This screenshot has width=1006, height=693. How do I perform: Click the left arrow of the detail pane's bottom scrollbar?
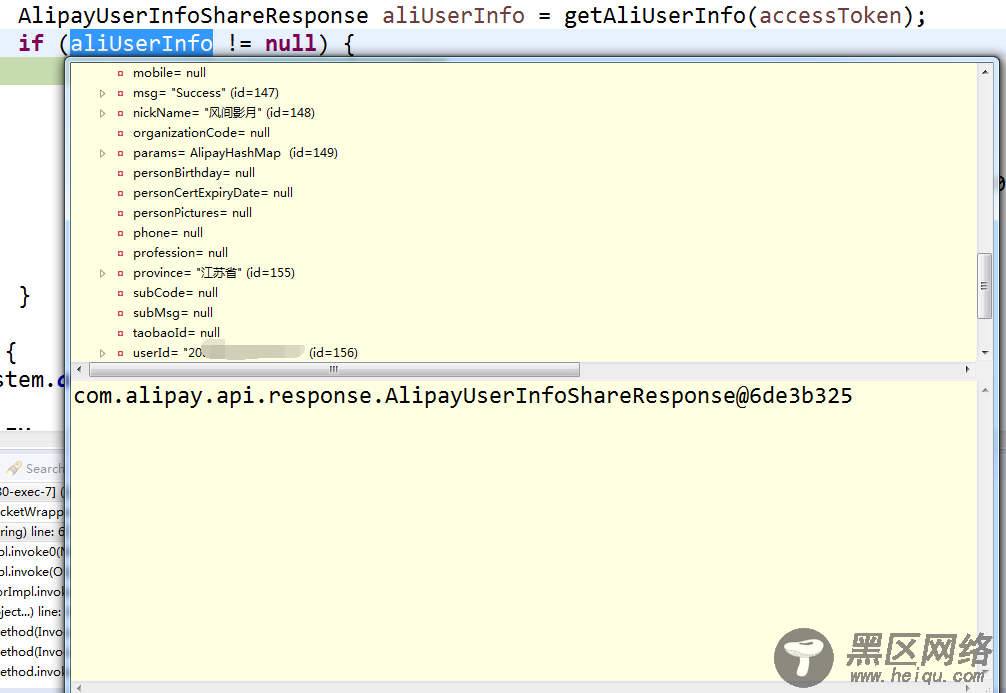point(79,688)
